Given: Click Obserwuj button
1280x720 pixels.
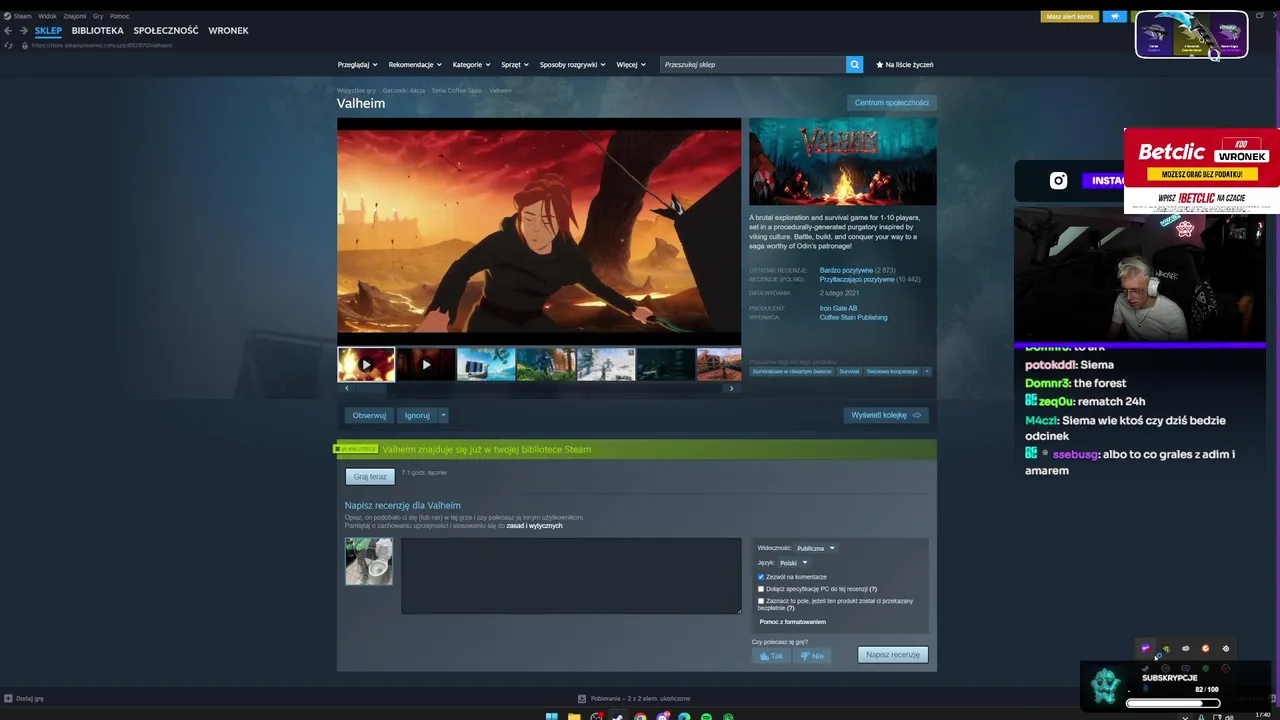Looking at the screenshot, I should pos(369,415).
